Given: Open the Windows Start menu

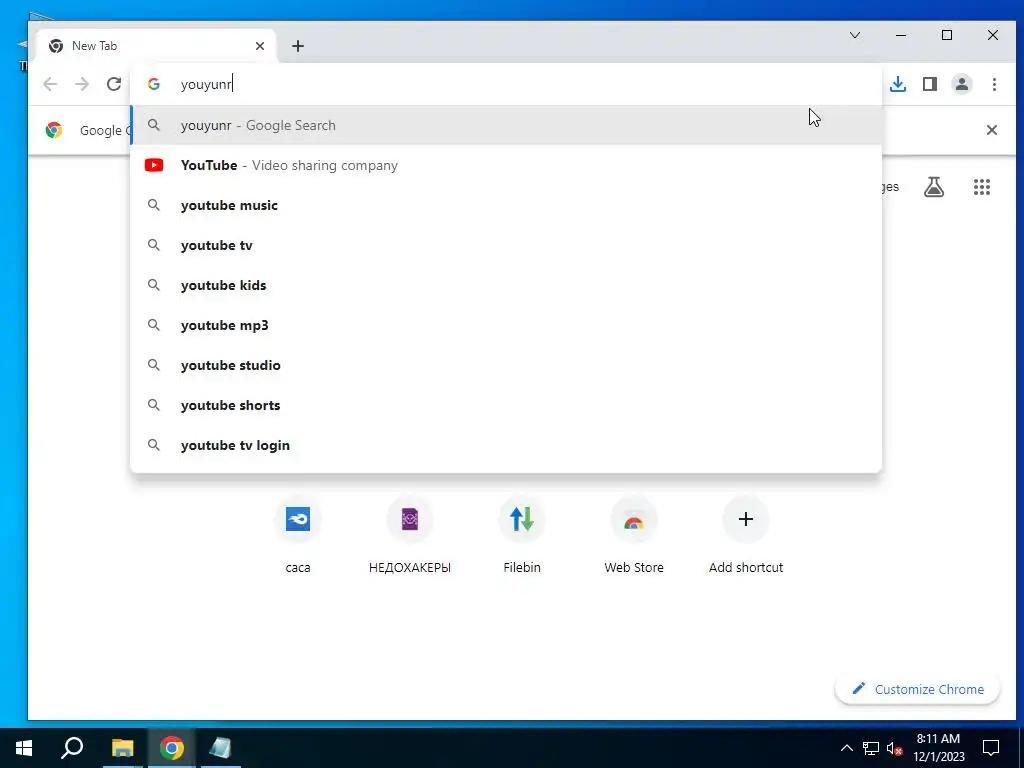Looking at the screenshot, I should tap(24, 748).
